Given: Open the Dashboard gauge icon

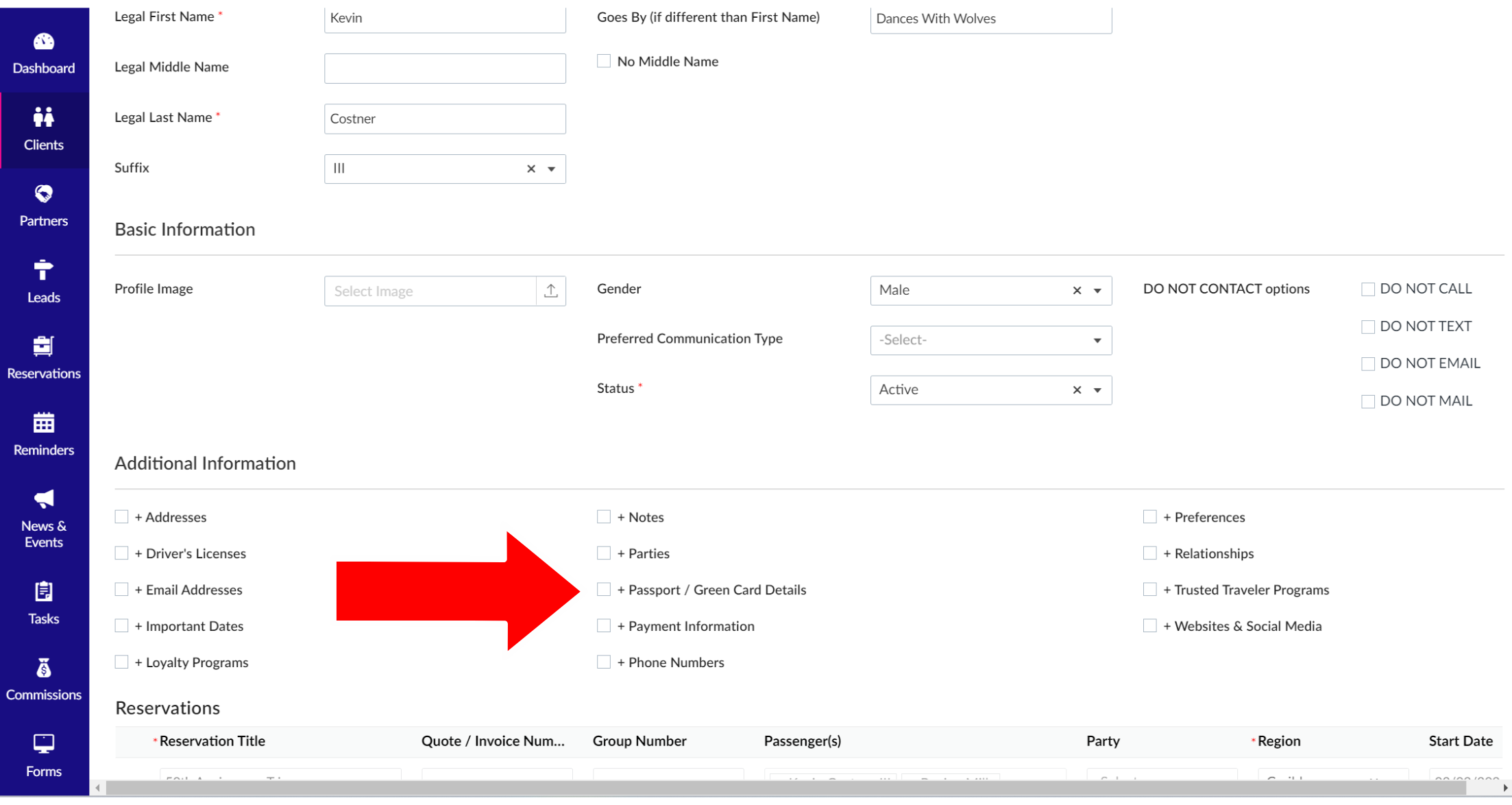Looking at the screenshot, I should 43,42.
